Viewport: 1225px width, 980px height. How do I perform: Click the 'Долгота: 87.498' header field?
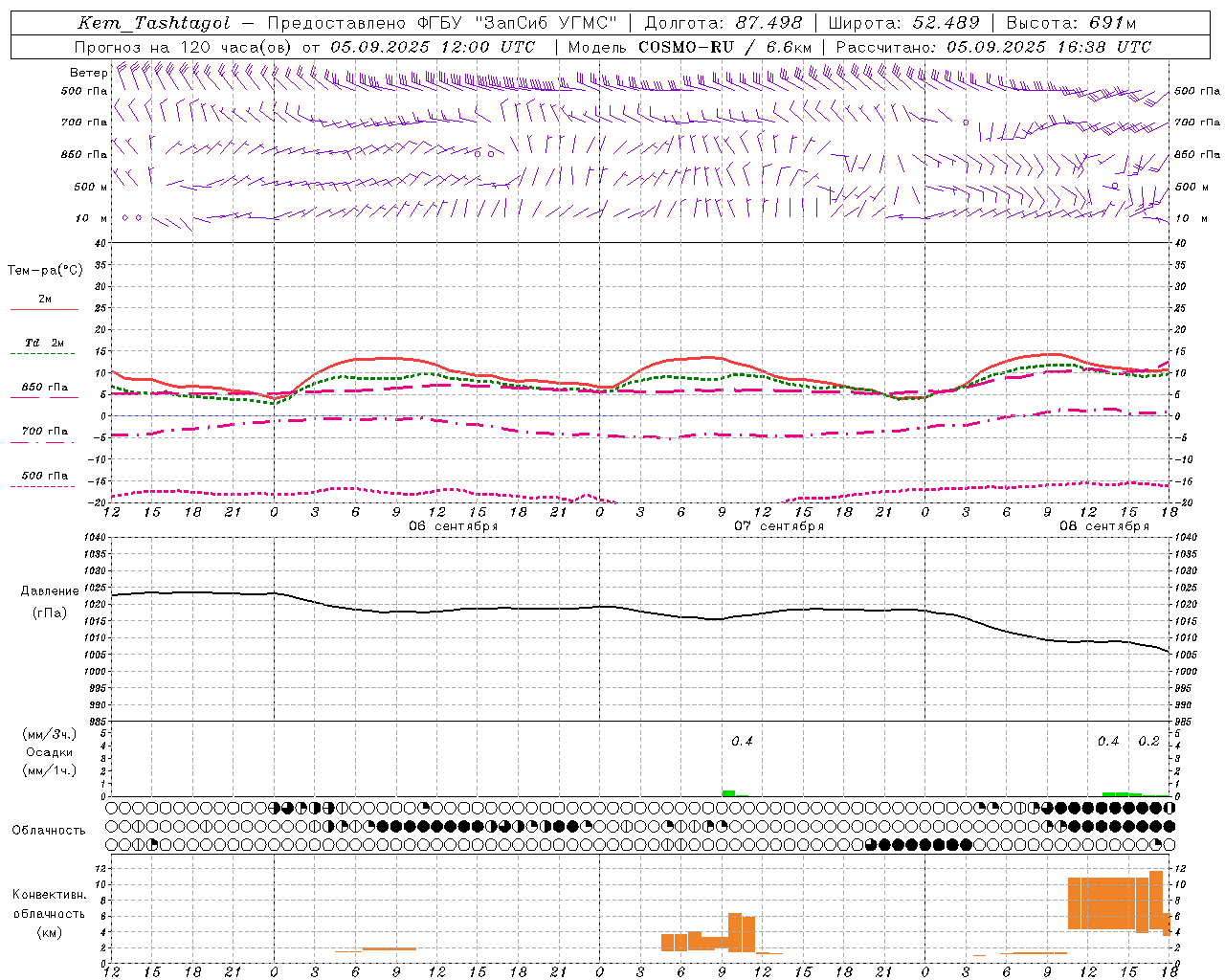pos(723,23)
